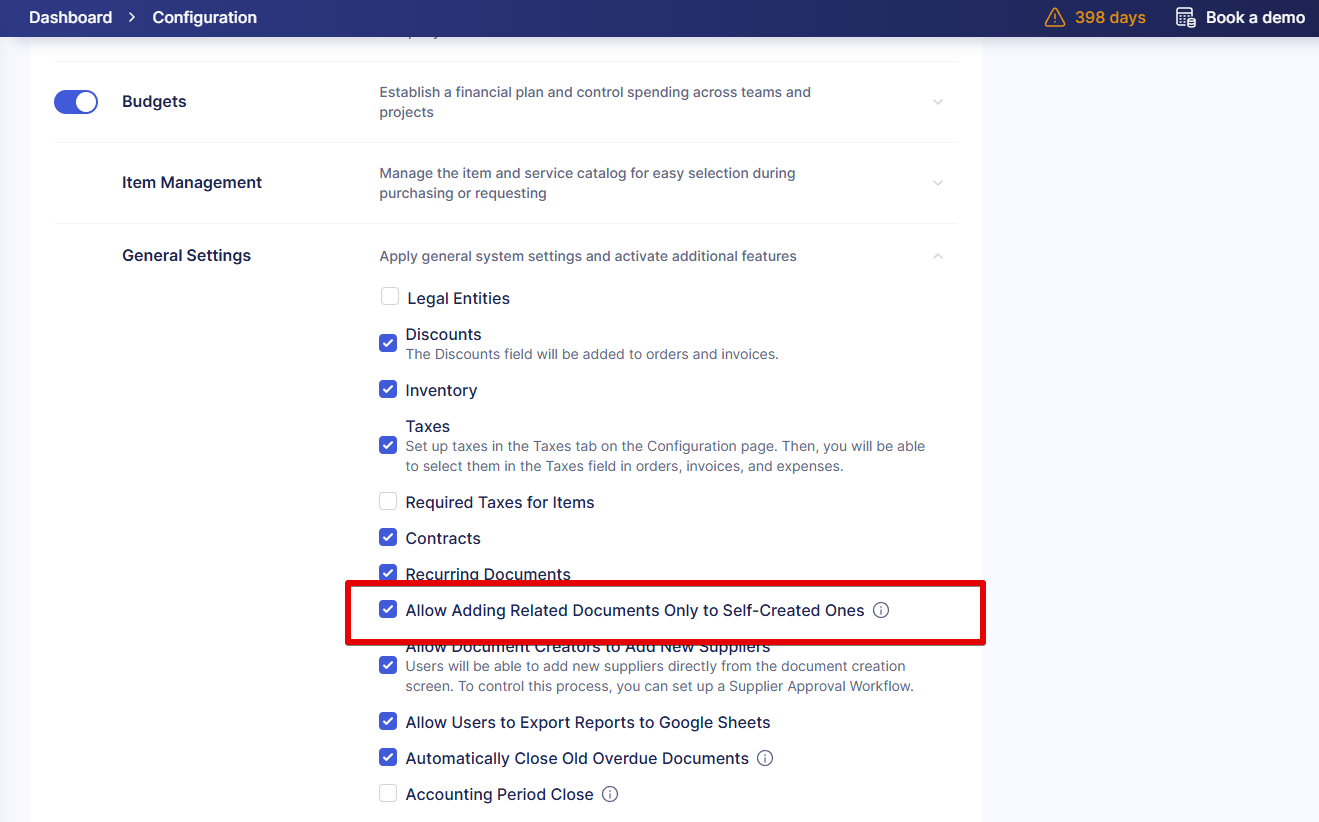Image resolution: width=1319 pixels, height=822 pixels.
Task: Collapse the General Settings section chevron
Action: (x=938, y=256)
